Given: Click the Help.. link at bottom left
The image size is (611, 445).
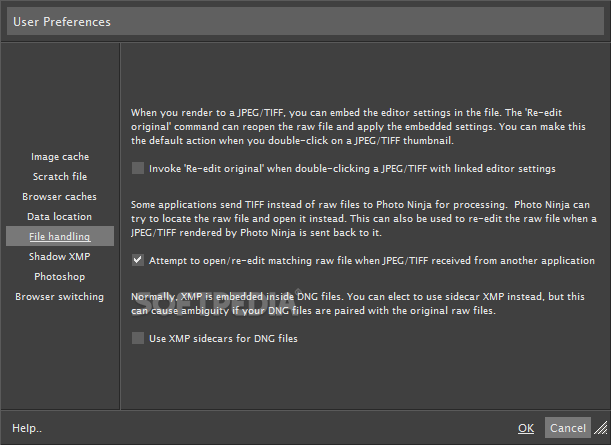Looking at the screenshot, I should 27,428.
